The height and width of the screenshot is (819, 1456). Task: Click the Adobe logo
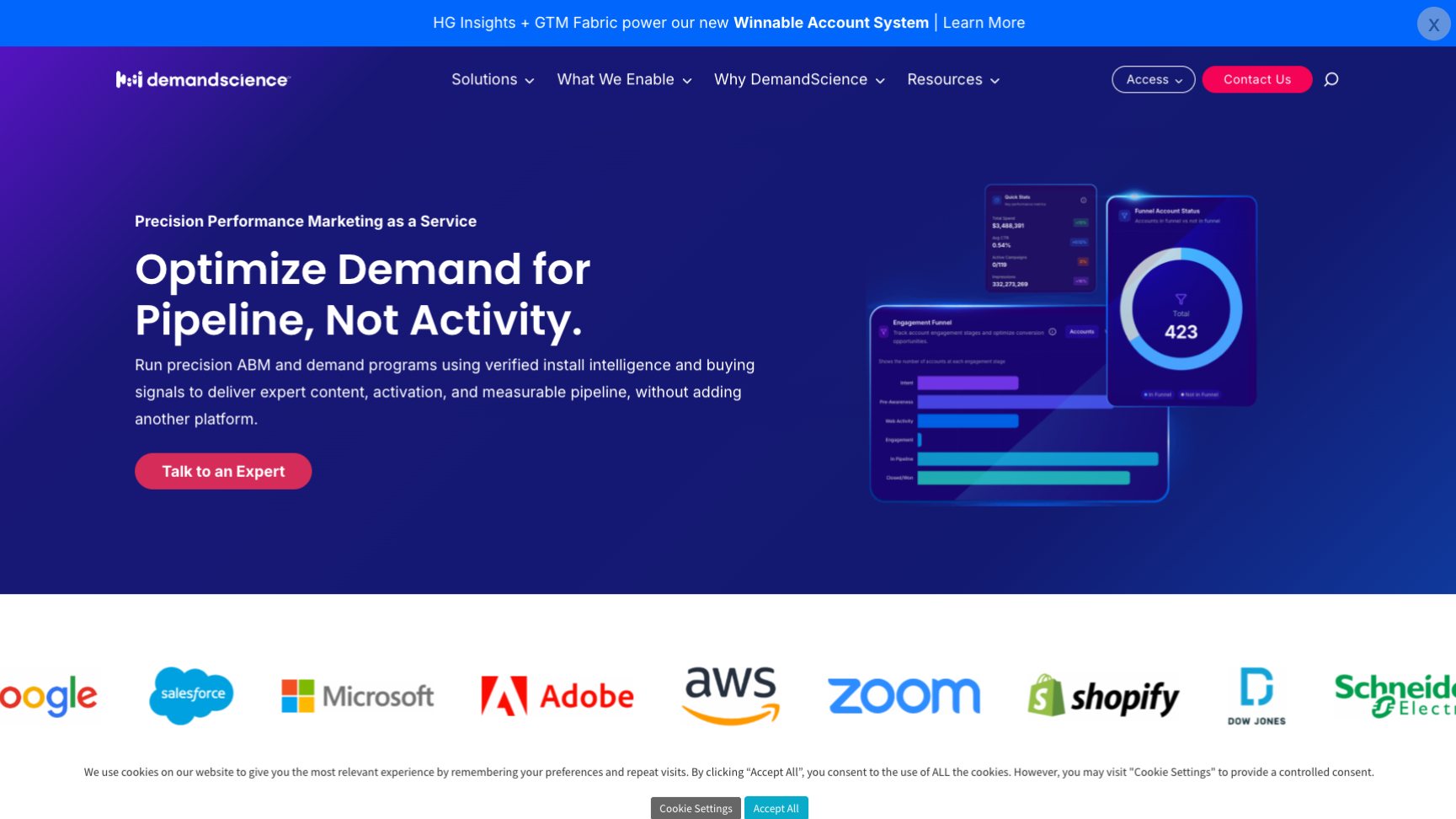(557, 696)
